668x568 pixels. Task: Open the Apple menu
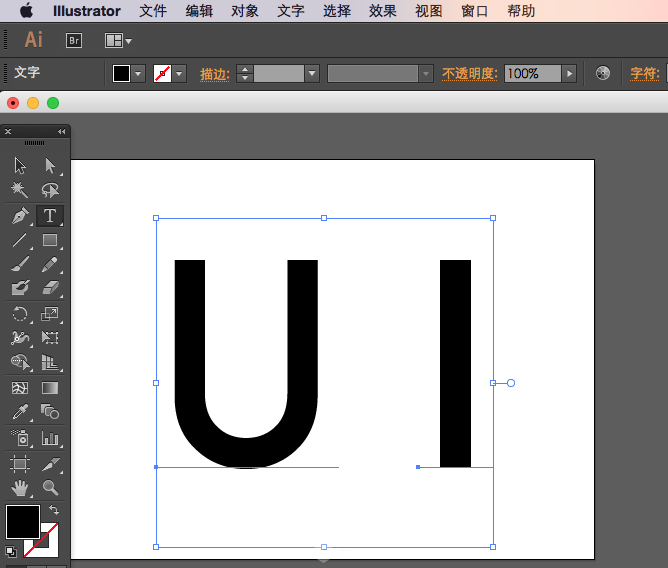(26, 11)
